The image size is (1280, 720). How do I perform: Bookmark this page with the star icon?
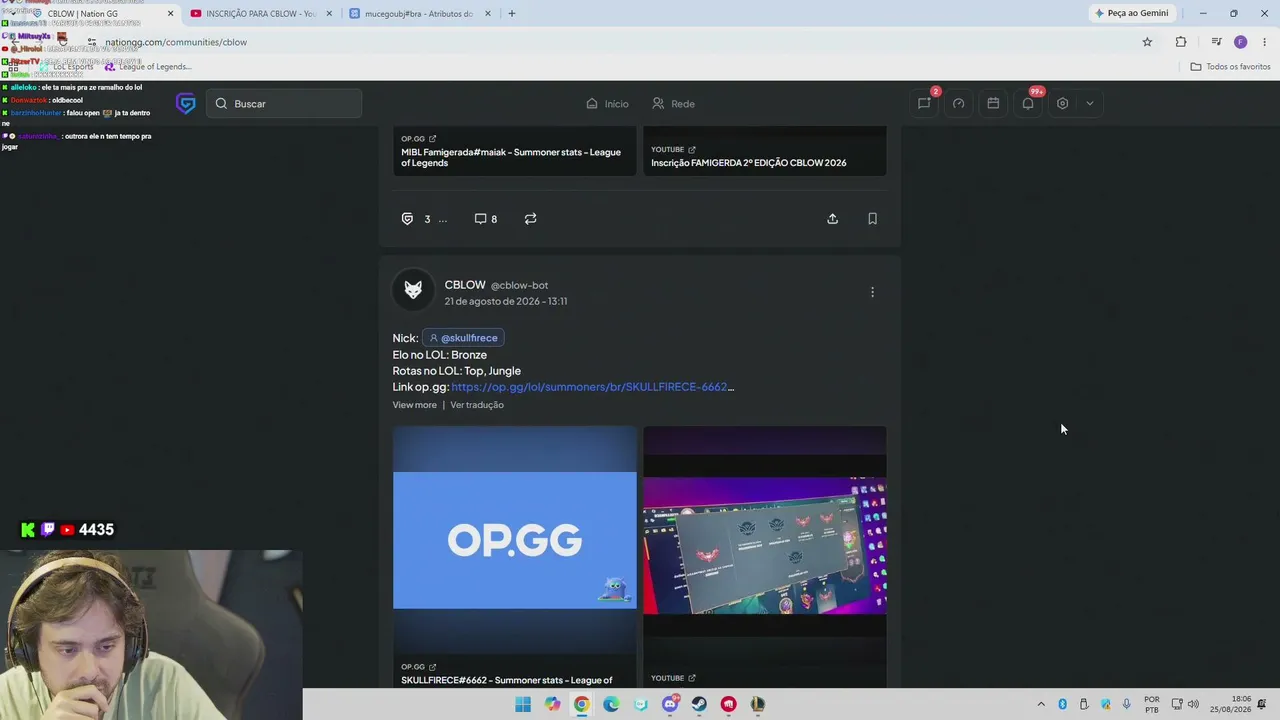1147,42
